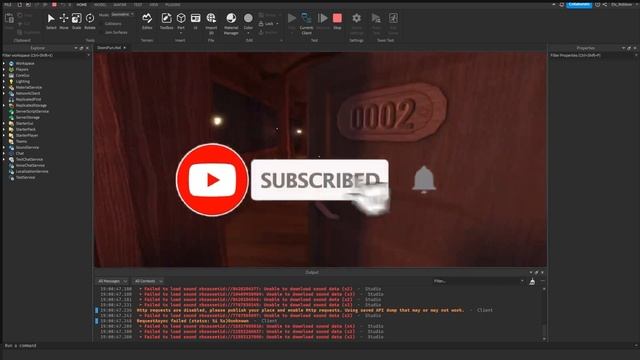Open the MODEL ribbon tab
Viewport: 640px width, 360px height.
pyautogui.click(x=100, y=4)
